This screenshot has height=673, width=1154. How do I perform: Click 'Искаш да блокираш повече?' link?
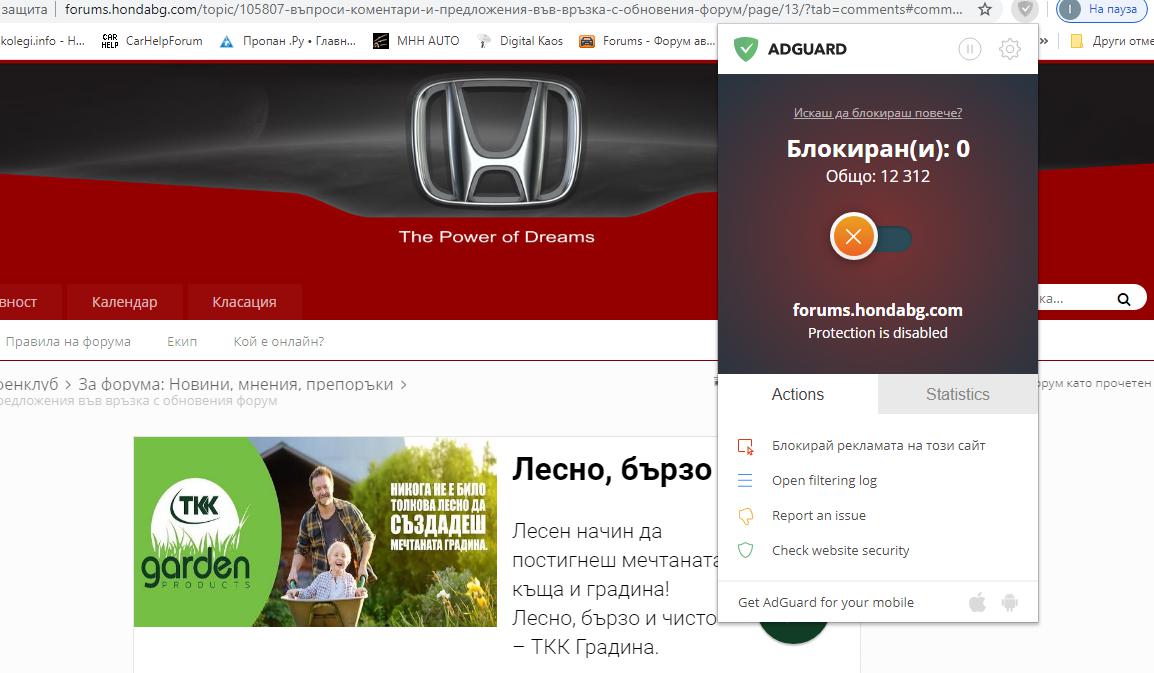pyautogui.click(x=877, y=113)
